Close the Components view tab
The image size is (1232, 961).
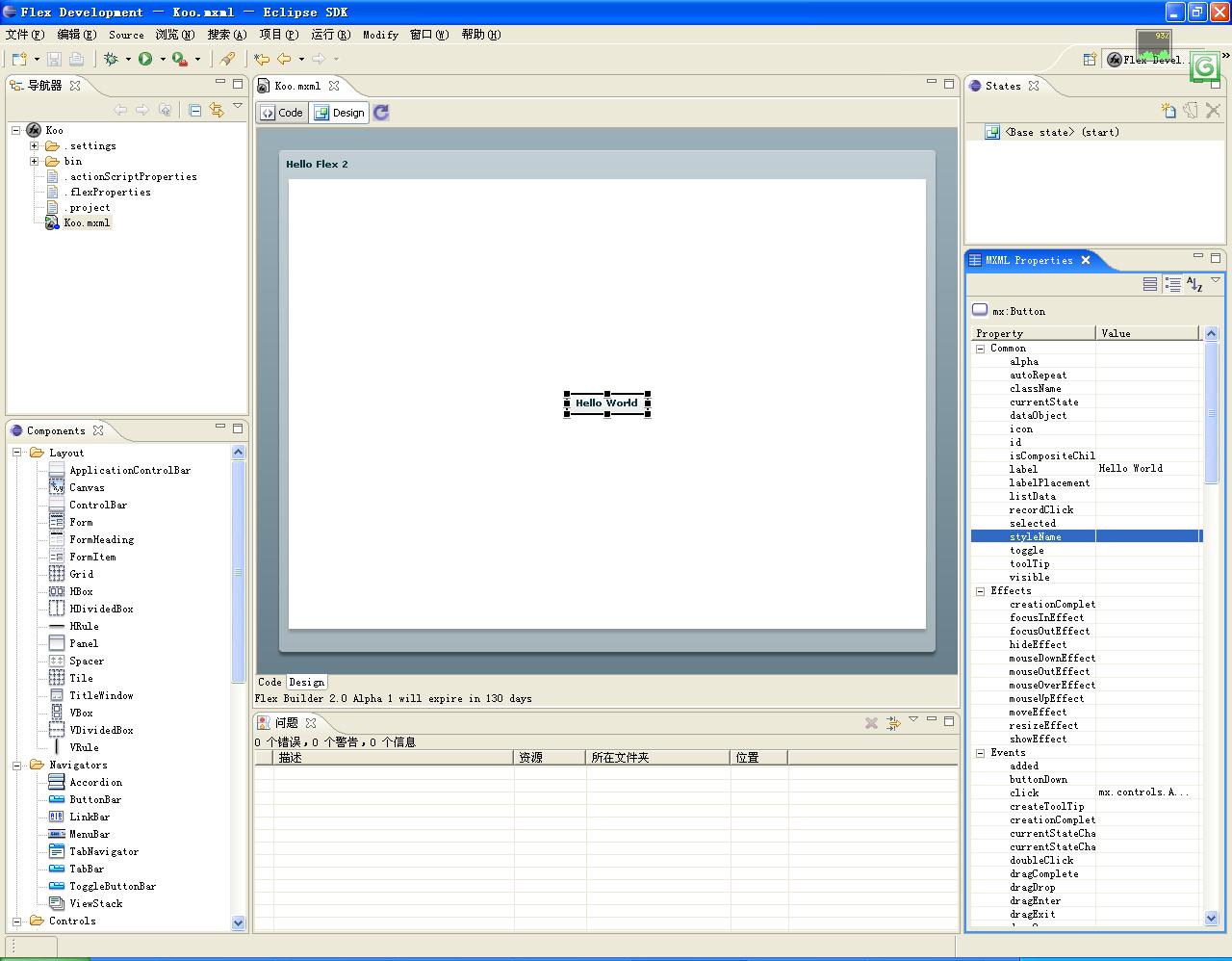click(x=98, y=430)
